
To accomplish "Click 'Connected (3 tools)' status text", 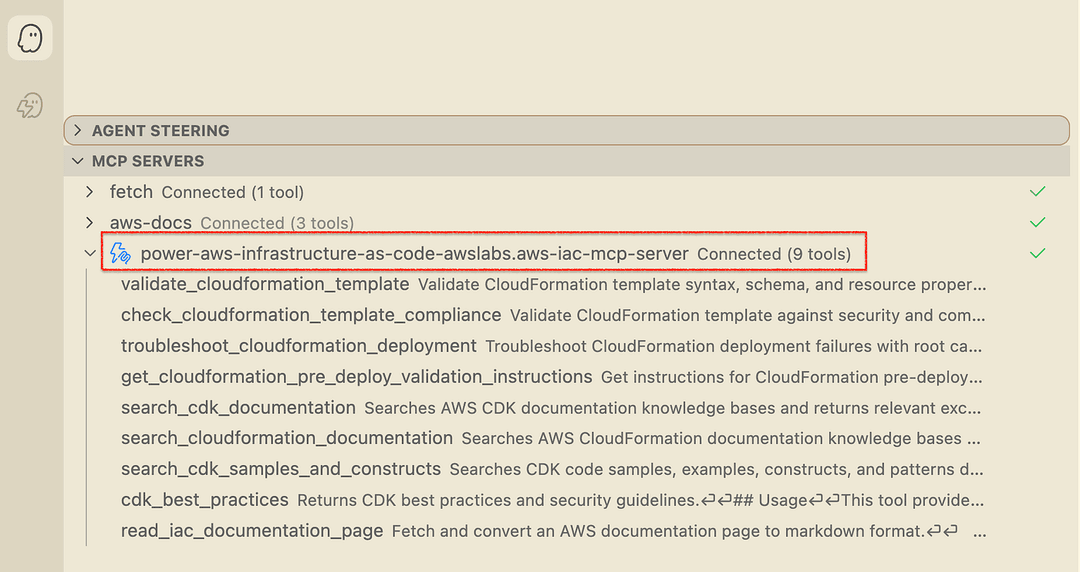I will [277, 223].
